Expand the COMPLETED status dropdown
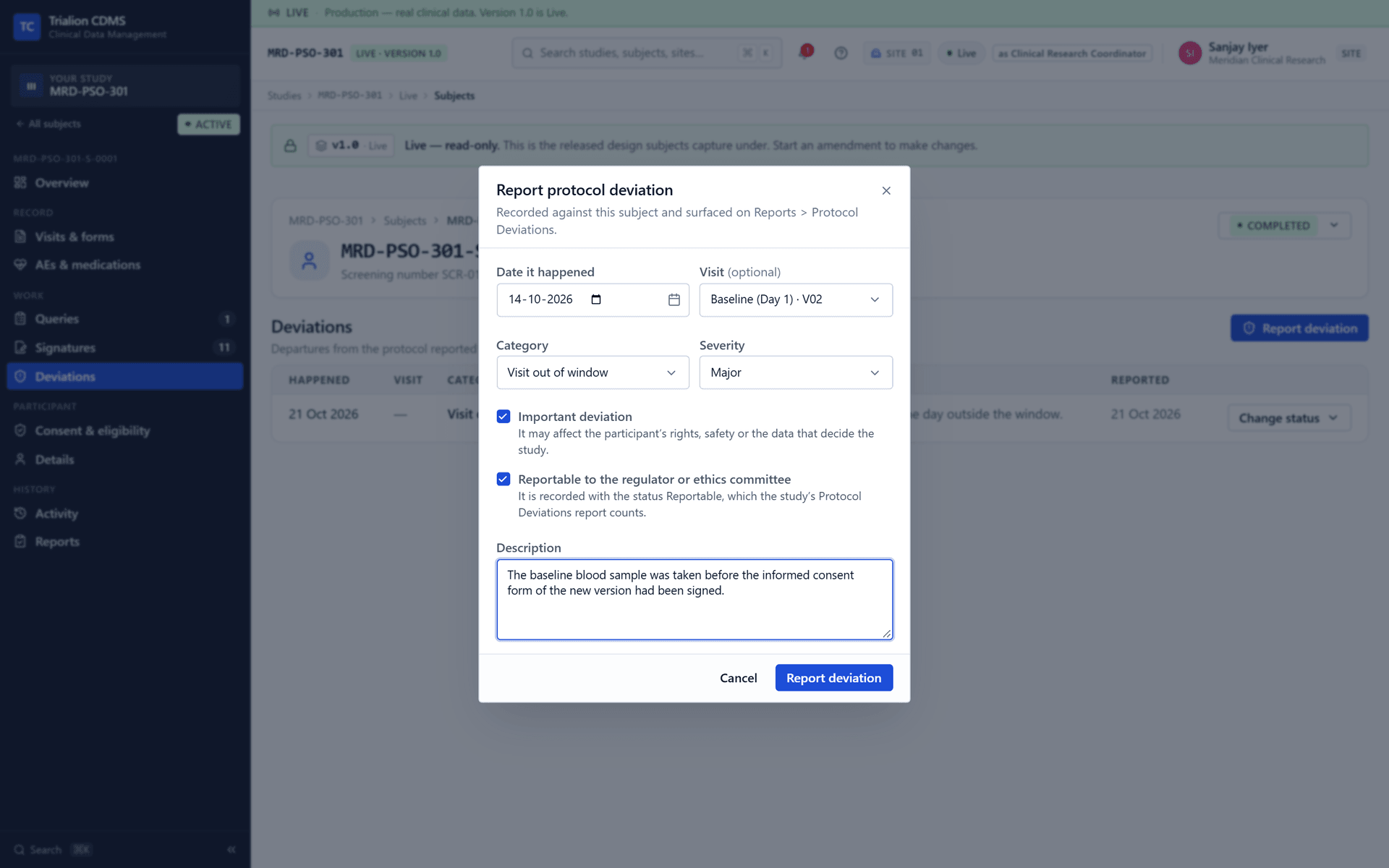 (1284, 226)
